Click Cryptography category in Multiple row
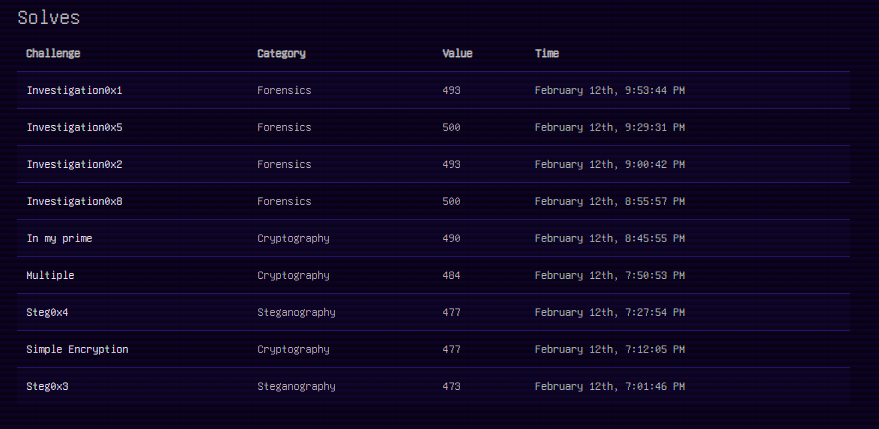This screenshot has width=879, height=429. pyautogui.click(x=293, y=276)
